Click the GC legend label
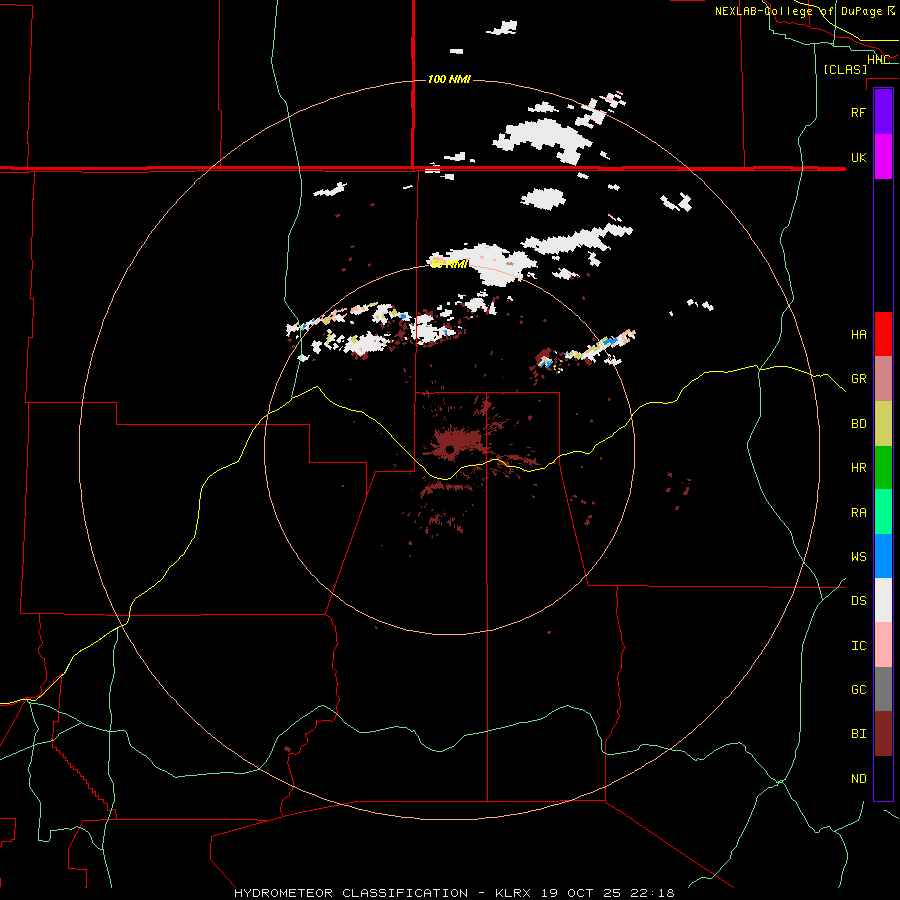900x900 pixels. pyautogui.click(x=858, y=690)
